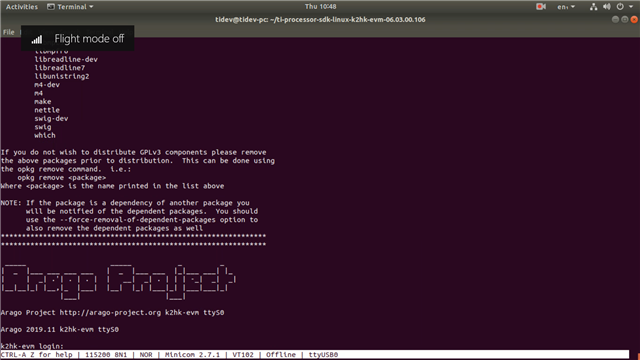Click the 'swig-dev' package line

point(51,118)
